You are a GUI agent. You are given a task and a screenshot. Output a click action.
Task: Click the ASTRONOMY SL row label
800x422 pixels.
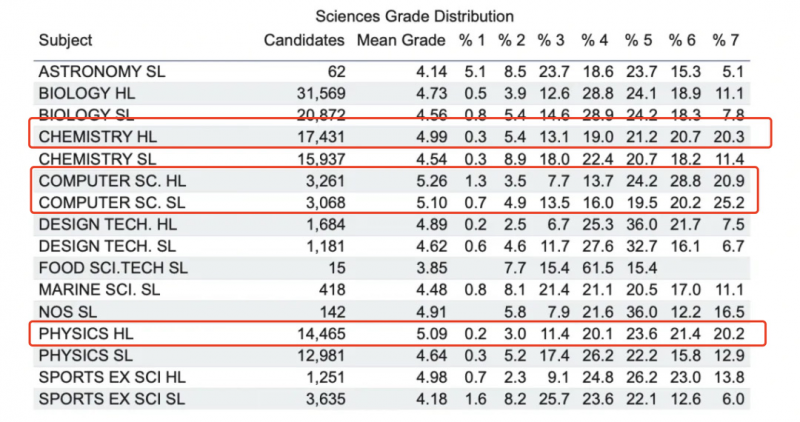(102, 71)
